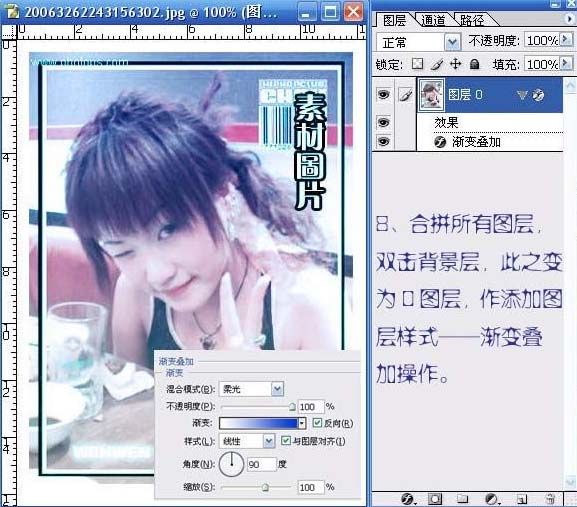Screen dimensions: 577x507
Task: Click the layer style icon on 图层 0
Action: coord(538,95)
